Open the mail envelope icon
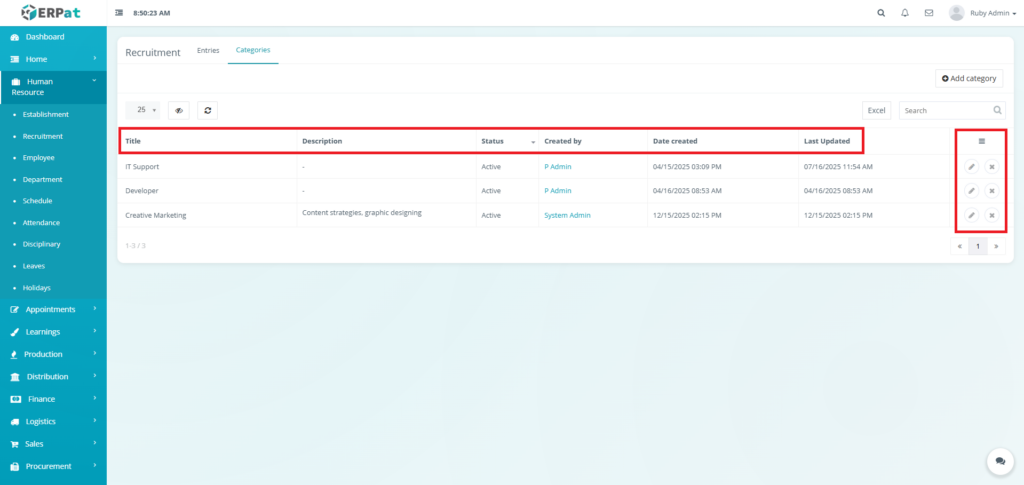Image resolution: width=1024 pixels, height=485 pixels. (x=929, y=13)
